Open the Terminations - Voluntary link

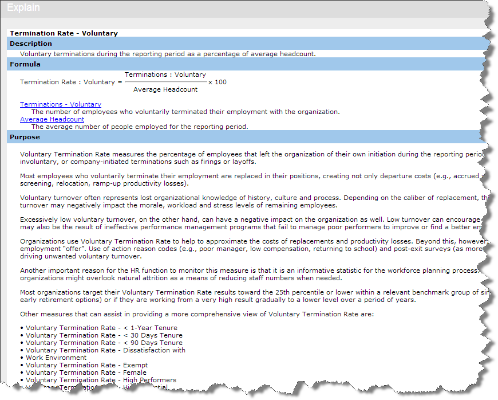point(60,104)
